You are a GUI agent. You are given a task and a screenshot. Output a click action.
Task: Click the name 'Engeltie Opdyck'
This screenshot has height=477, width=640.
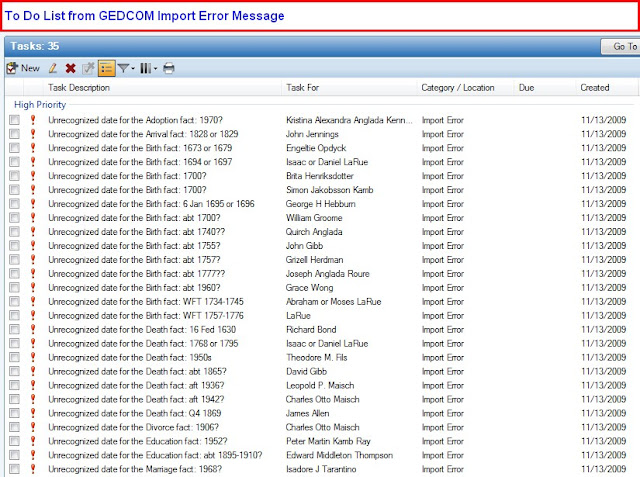click(316, 148)
